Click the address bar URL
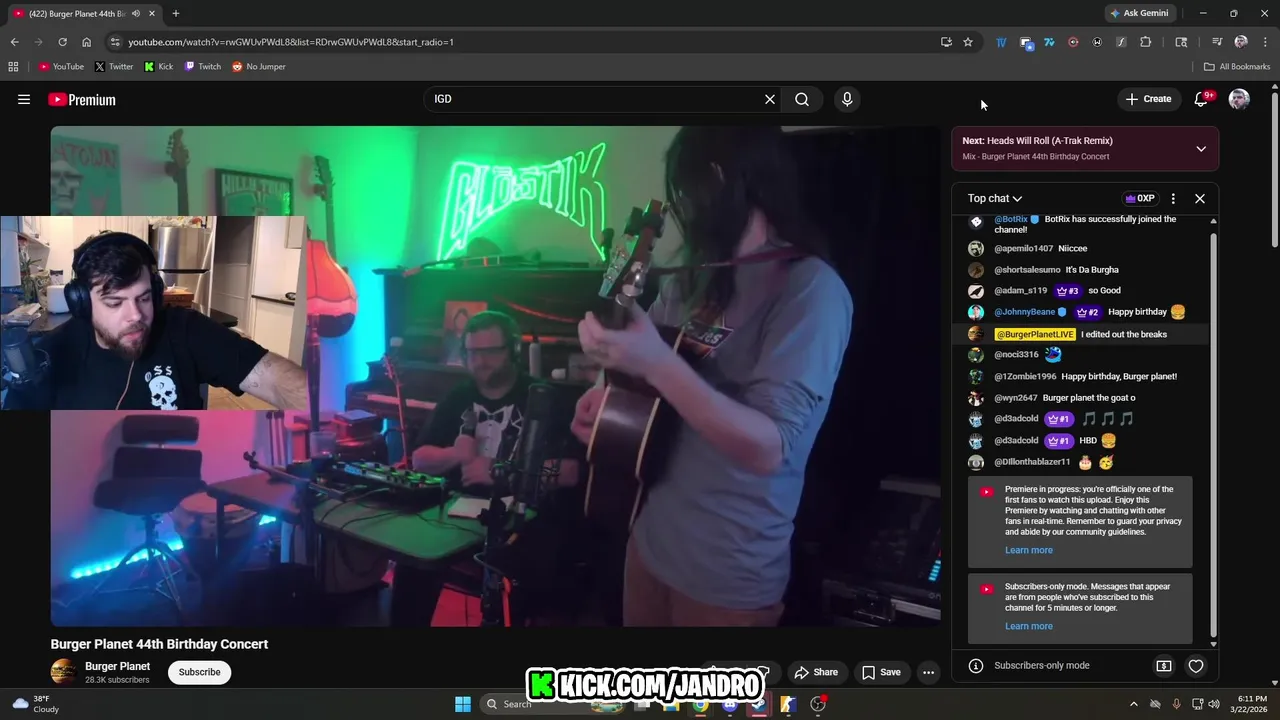The image size is (1280, 720). (291, 42)
